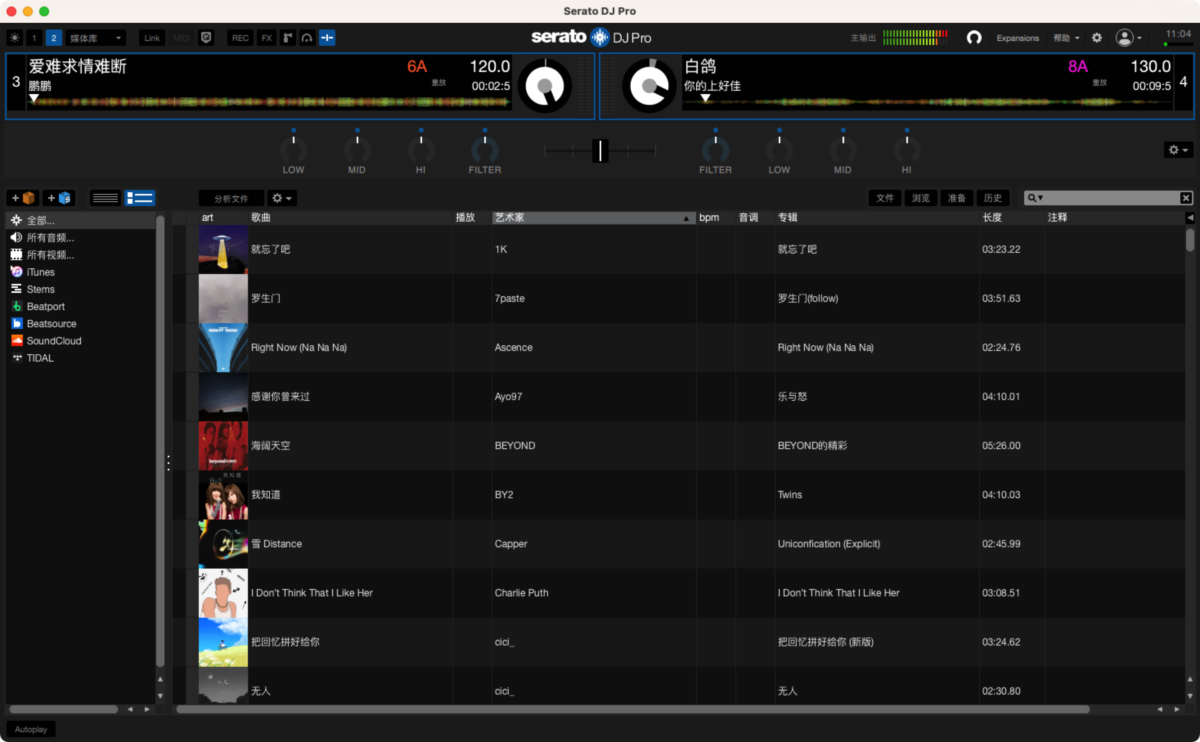Switch library to simple list view
Viewport: 1200px width, 742px height.
[105, 198]
